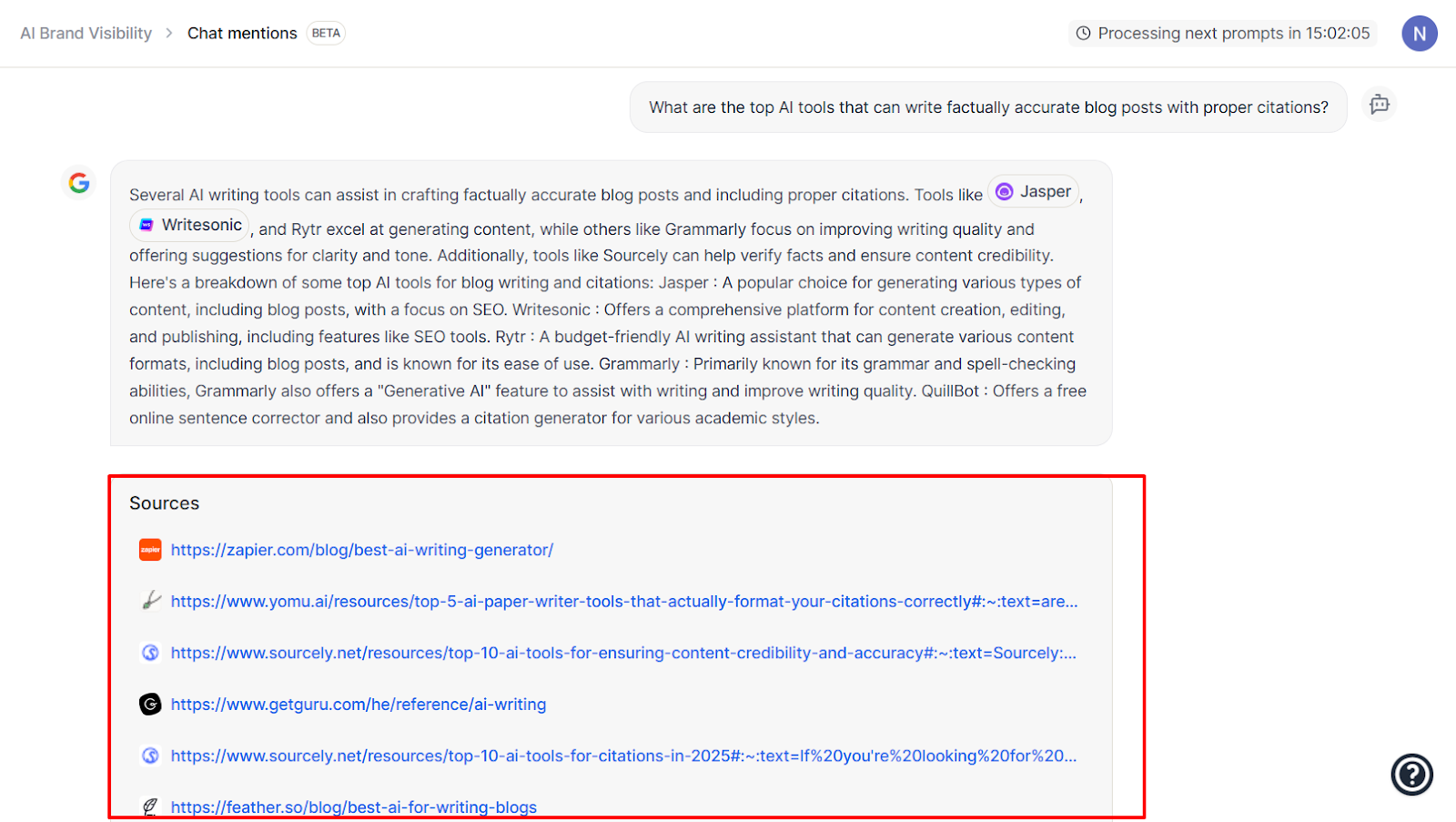Click the Sources heading

pyautogui.click(x=164, y=503)
